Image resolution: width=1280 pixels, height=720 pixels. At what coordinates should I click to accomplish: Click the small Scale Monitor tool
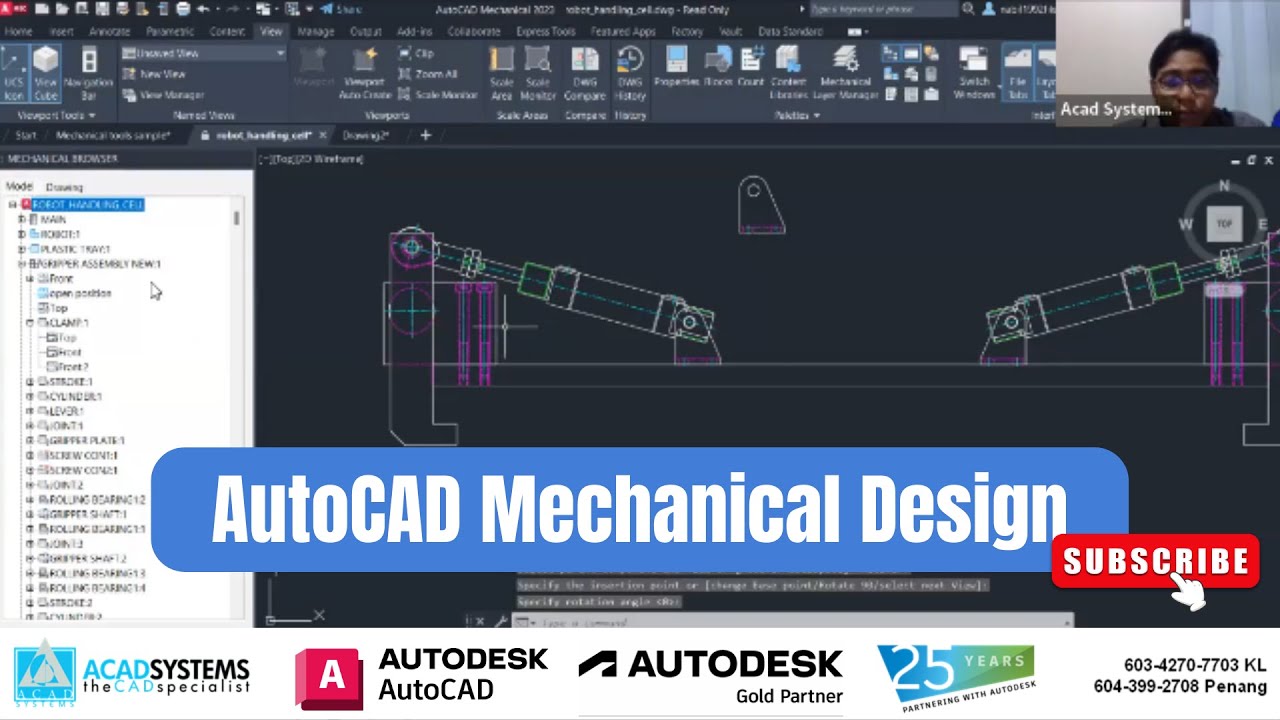(438, 95)
